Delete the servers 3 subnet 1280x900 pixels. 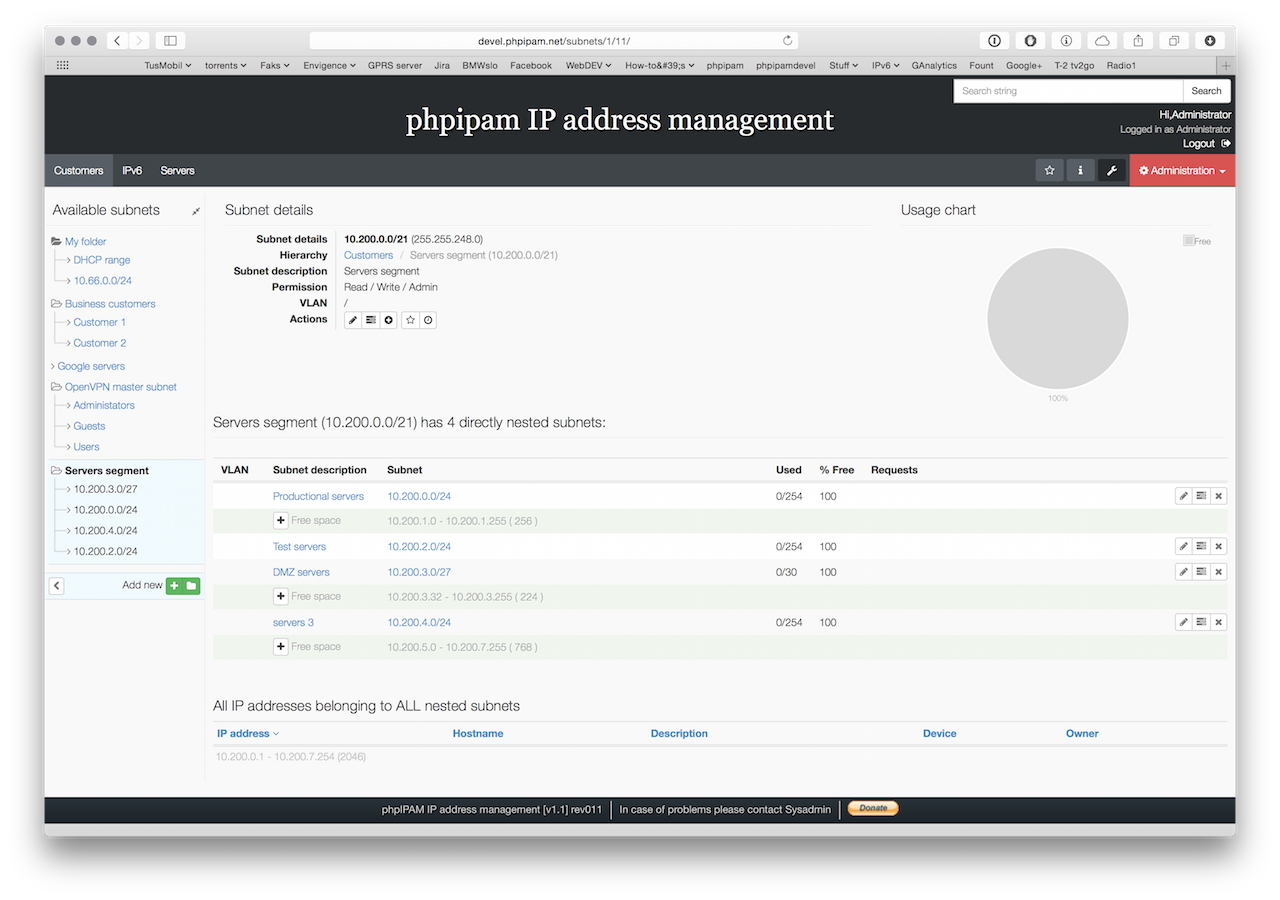click(x=1218, y=622)
